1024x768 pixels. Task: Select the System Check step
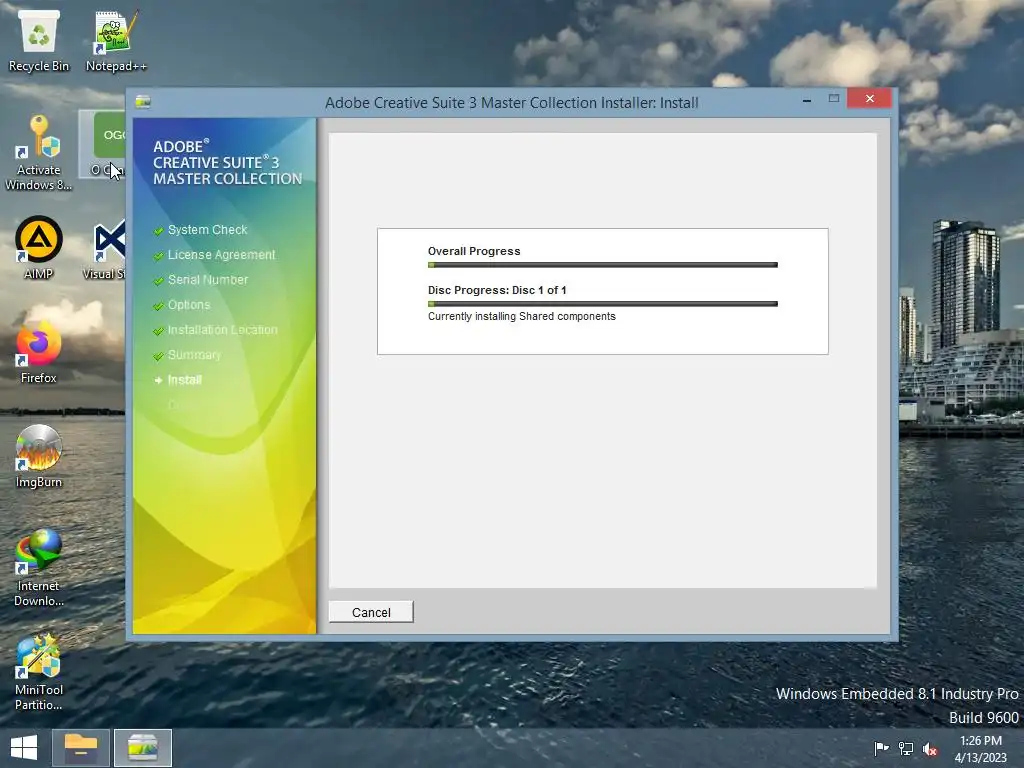tap(208, 230)
